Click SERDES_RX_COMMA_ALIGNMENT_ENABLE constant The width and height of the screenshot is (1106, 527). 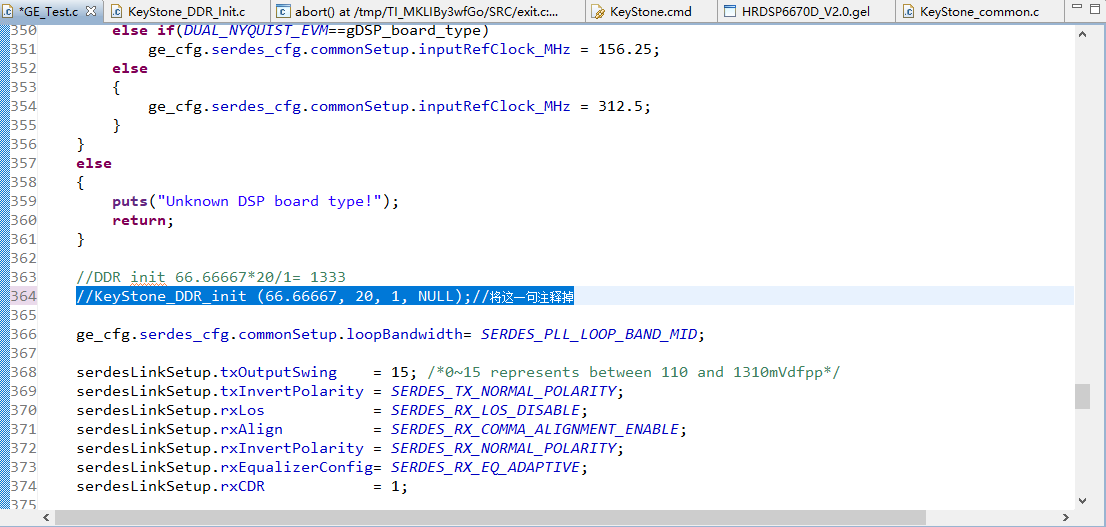536,429
